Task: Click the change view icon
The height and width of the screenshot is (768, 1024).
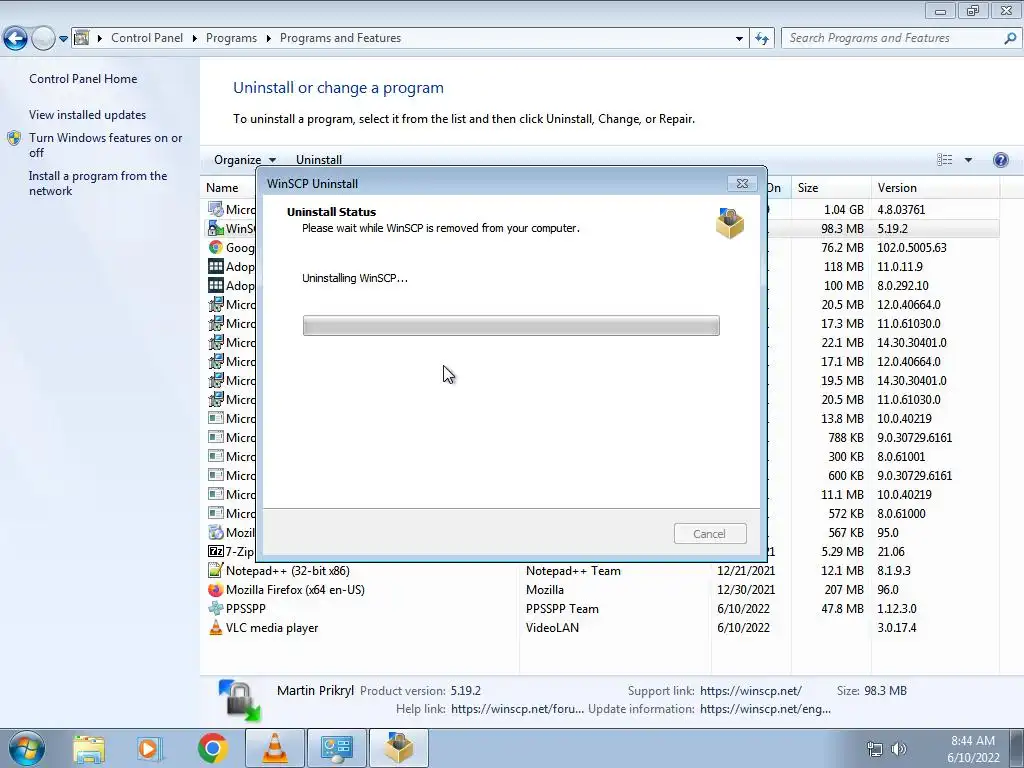Action: pos(944,160)
